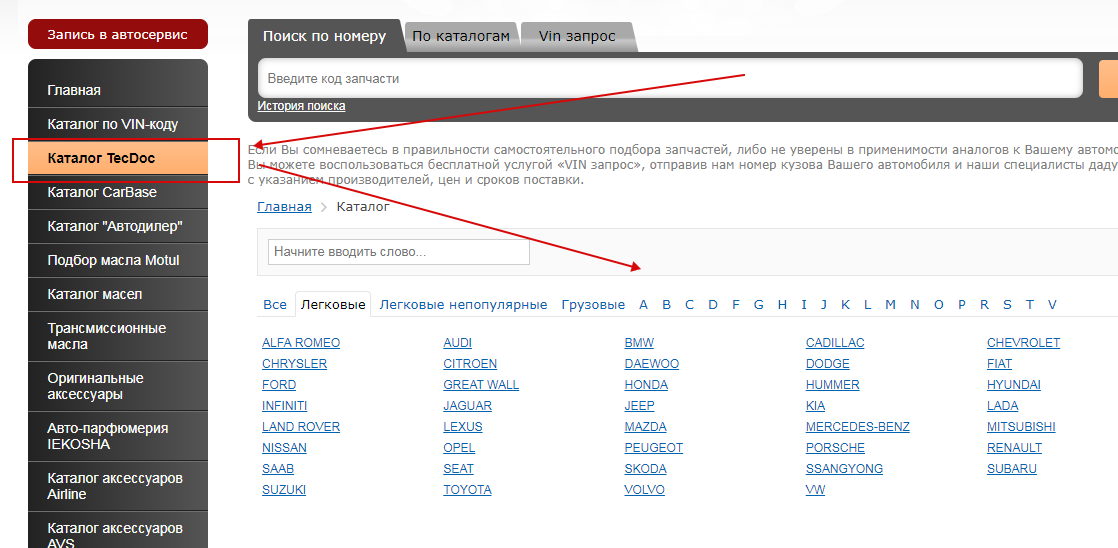The image size is (1118, 548).
Task: Open CADILLAC brand link
Action: pyautogui.click(x=835, y=343)
